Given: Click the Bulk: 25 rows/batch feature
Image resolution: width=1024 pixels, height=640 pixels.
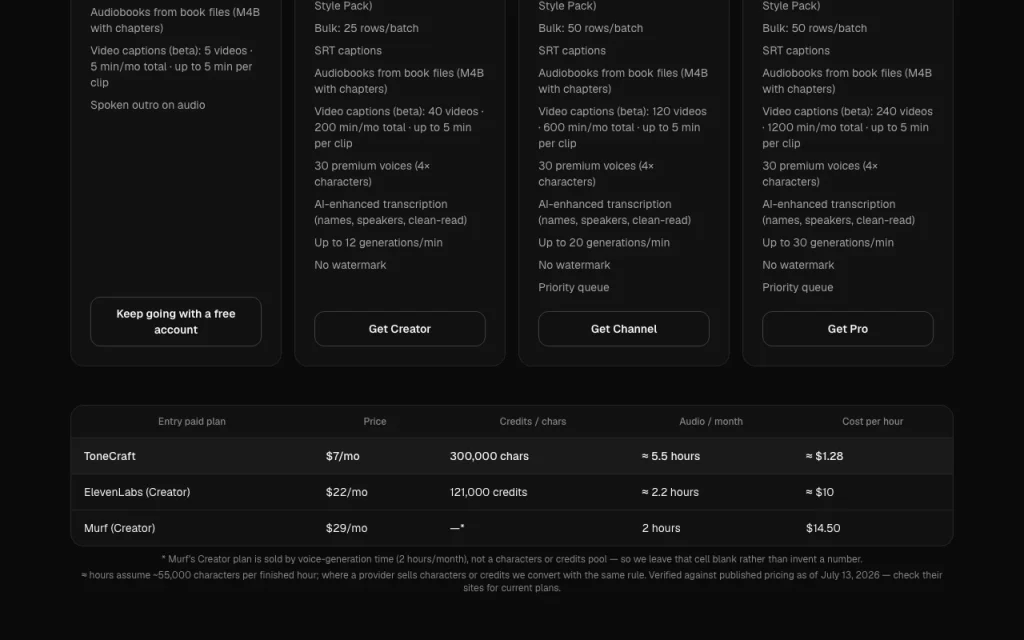Looking at the screenshot, I should click(x=366, y=28).
